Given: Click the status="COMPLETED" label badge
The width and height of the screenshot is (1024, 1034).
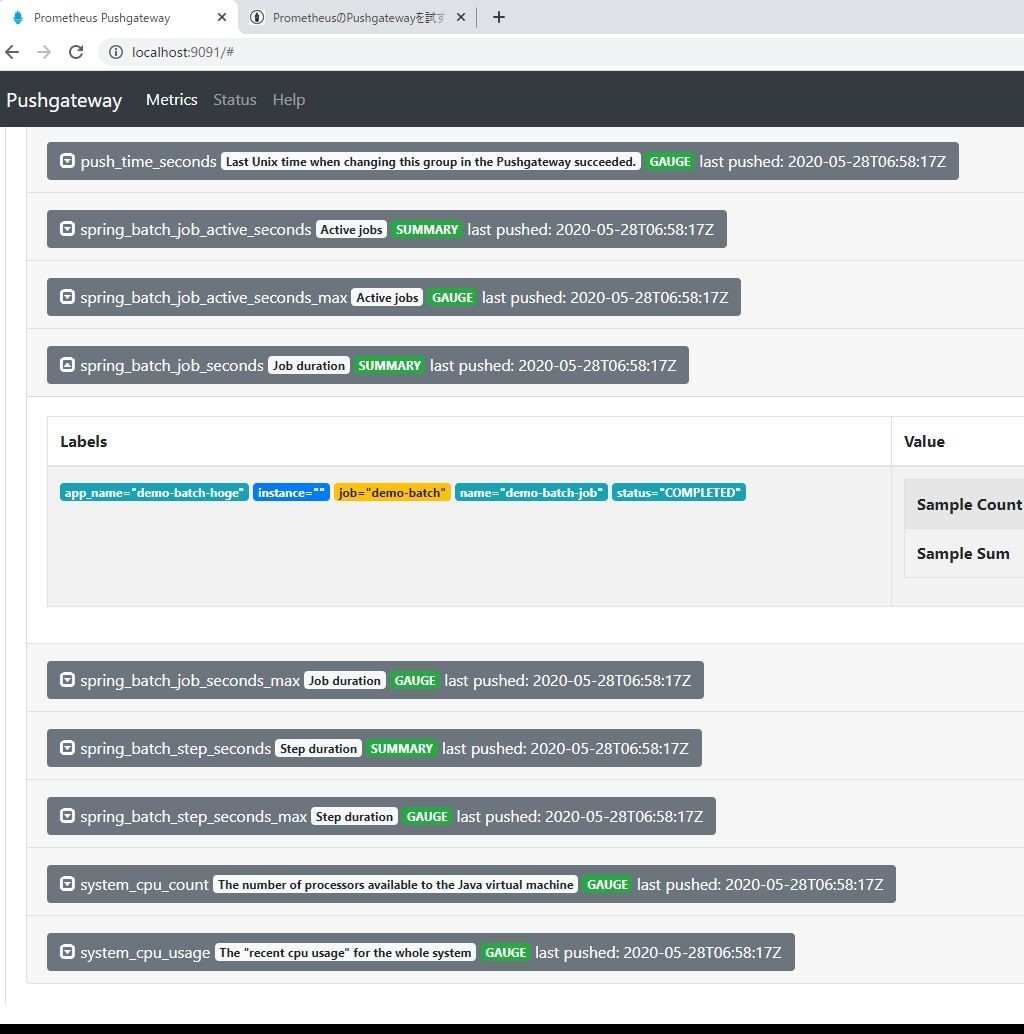Looking at the screenshot, I should (678, 493).
